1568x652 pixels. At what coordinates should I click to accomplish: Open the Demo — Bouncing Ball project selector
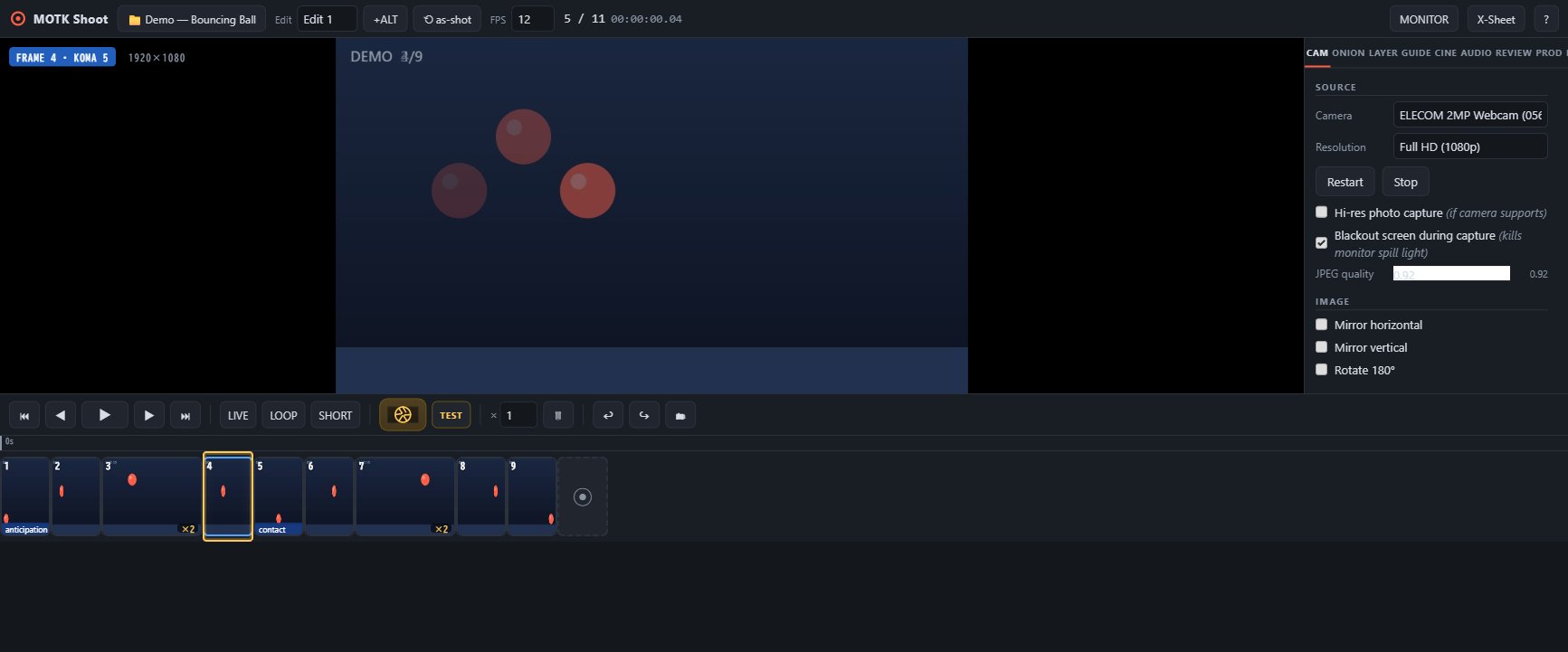192,19
